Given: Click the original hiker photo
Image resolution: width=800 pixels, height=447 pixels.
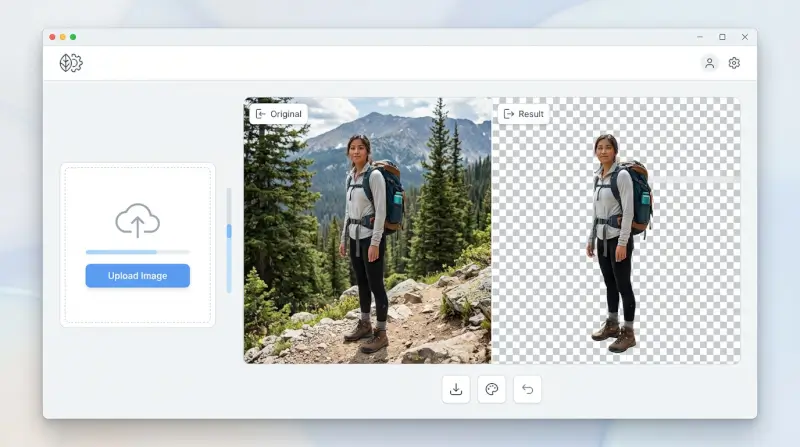Looking at the screenshot, I should 367,231.
